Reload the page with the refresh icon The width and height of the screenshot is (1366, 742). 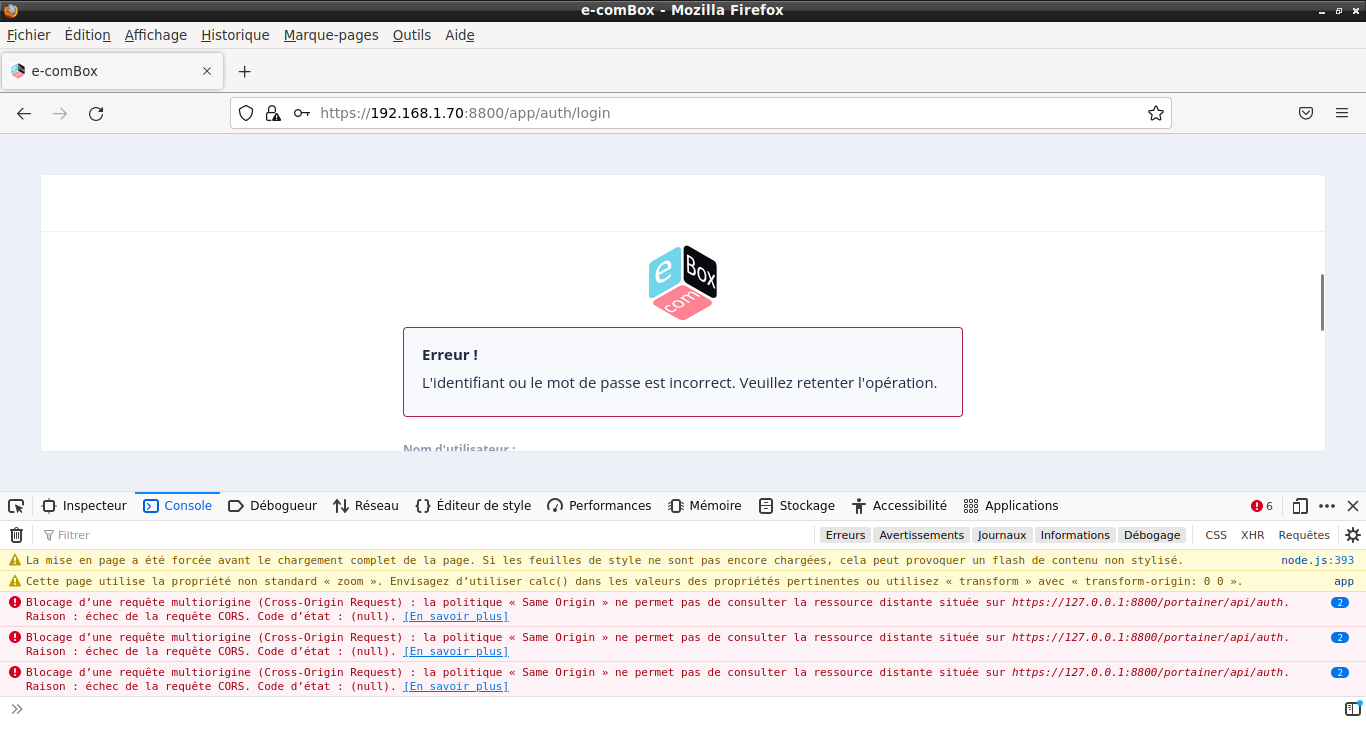click(96, 113)
